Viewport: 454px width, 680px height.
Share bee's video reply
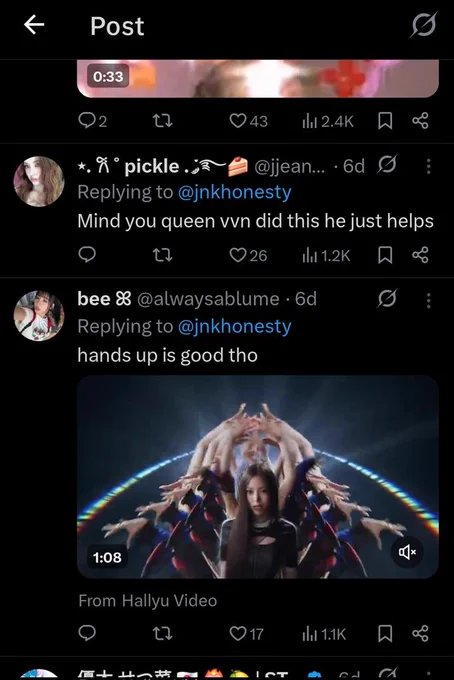[420, 633]
